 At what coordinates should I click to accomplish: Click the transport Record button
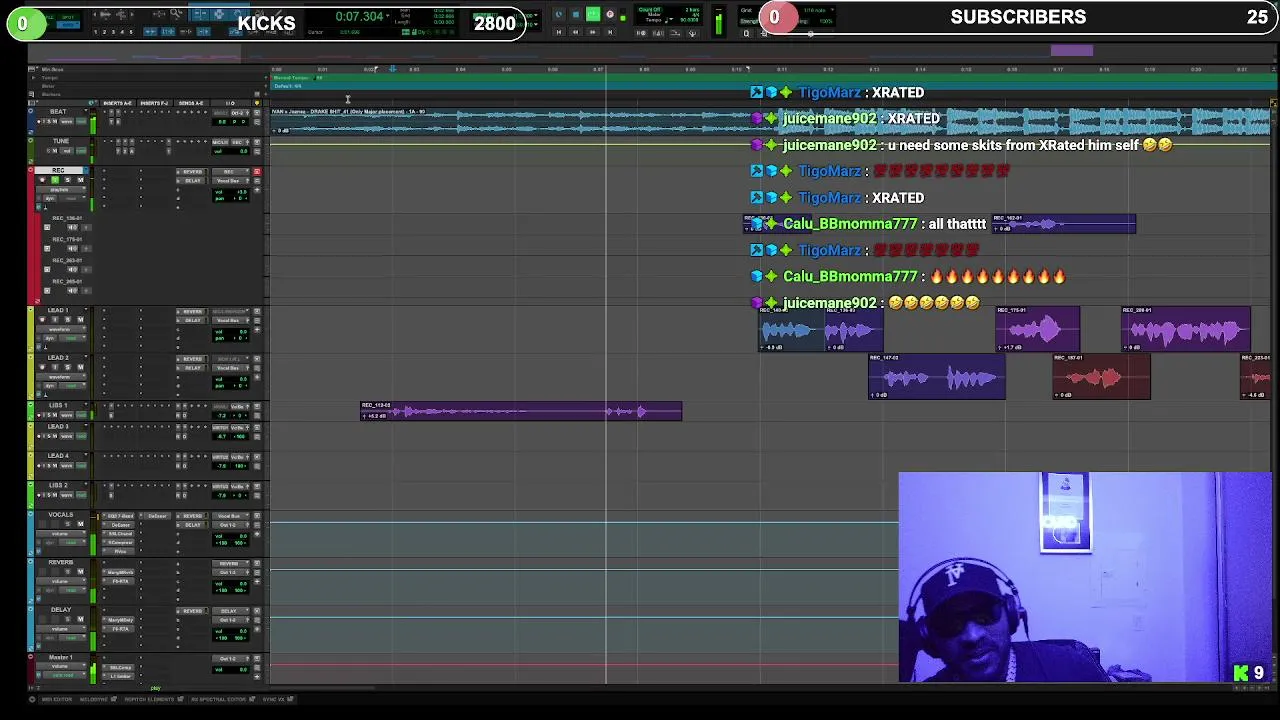click(x=610, y=14)
